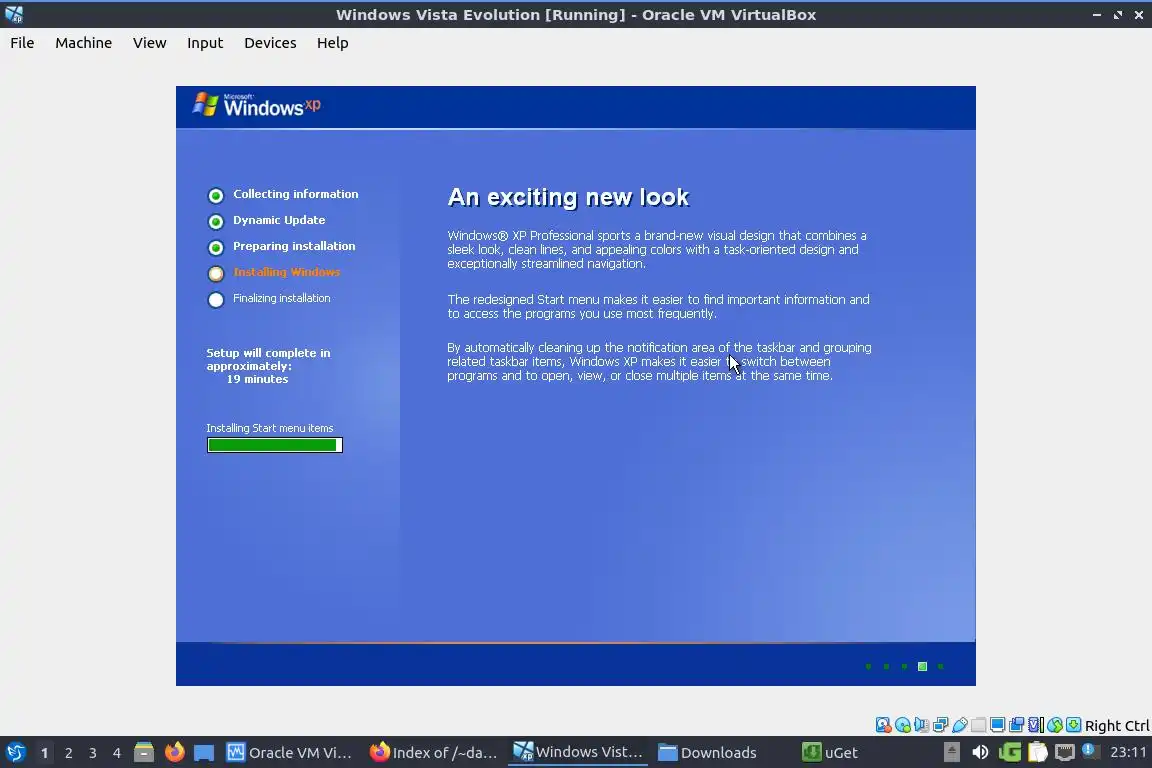Click the display settings status icon
Viewport: 1152px width, 768px height.
[x=997, y=725]
